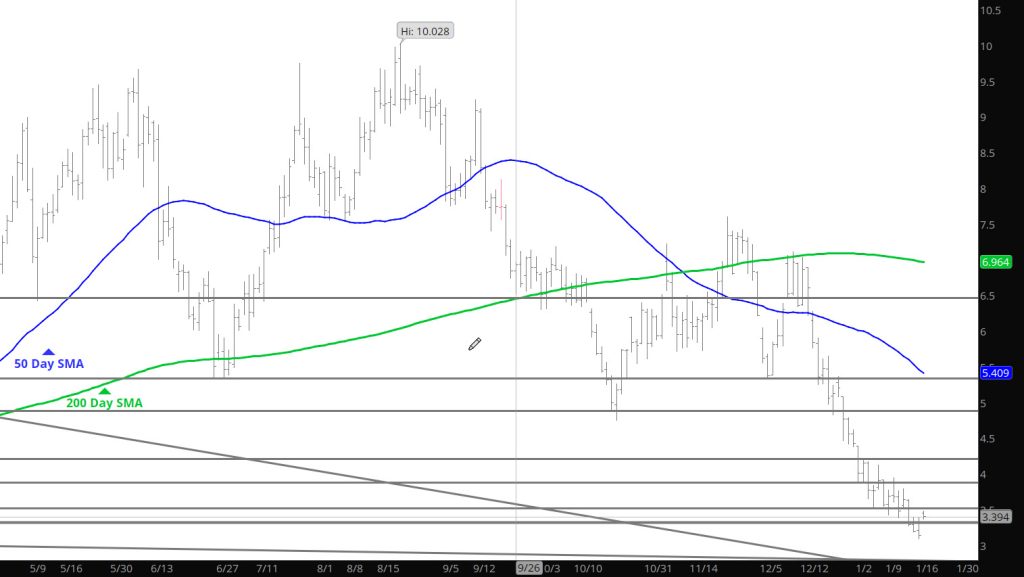Select the blue 5.409 price tag

coord(996,374)
